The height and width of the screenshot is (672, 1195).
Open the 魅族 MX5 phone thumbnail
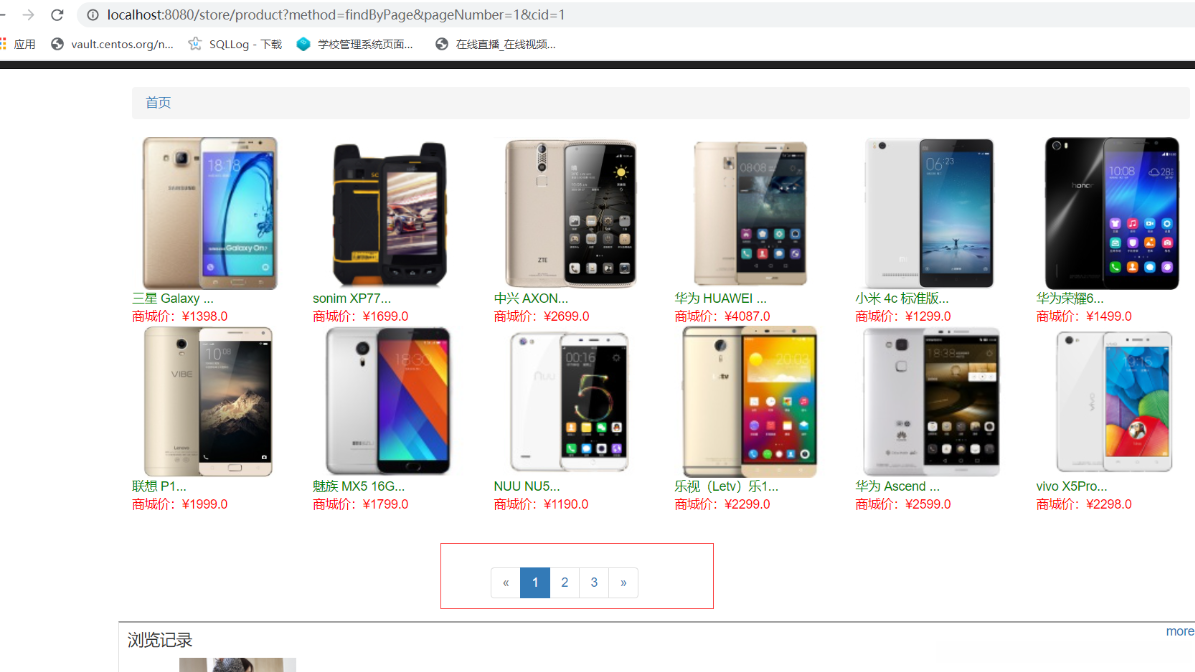(x=389, y=401)
